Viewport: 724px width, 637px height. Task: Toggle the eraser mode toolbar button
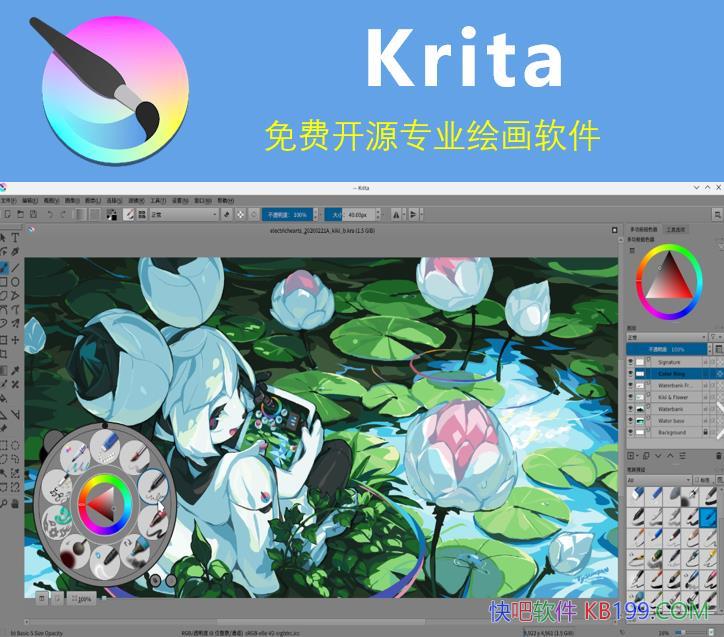(x=227, y=214)
